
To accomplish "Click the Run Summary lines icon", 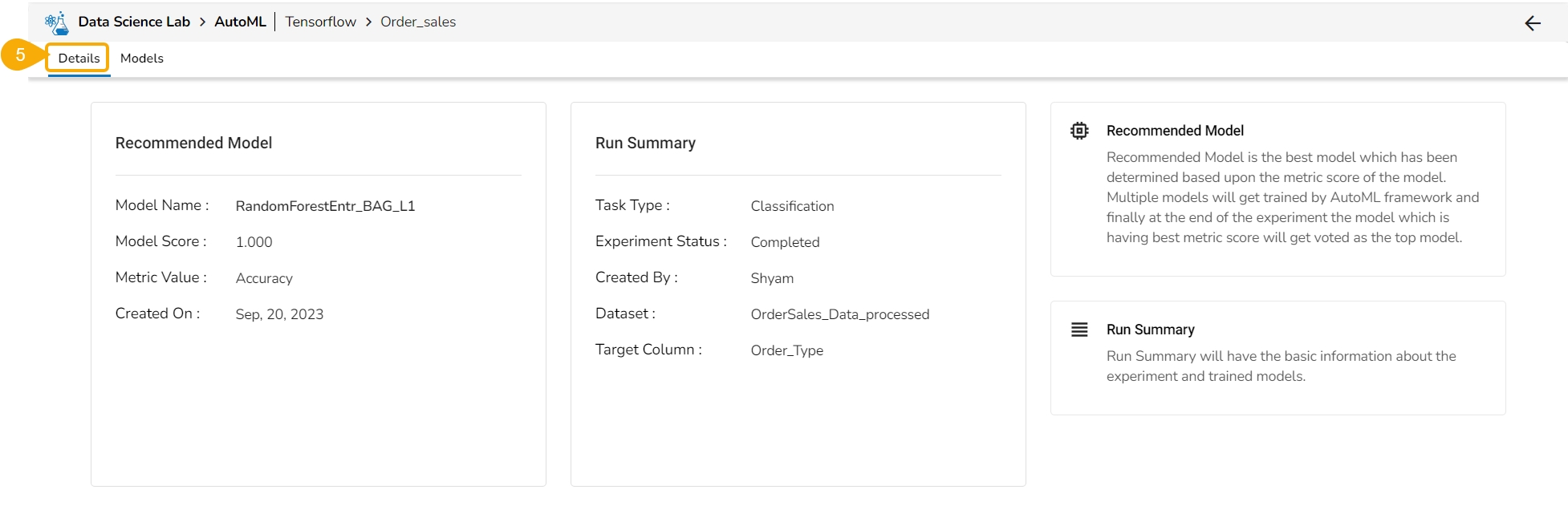I will click(1079, 330).
